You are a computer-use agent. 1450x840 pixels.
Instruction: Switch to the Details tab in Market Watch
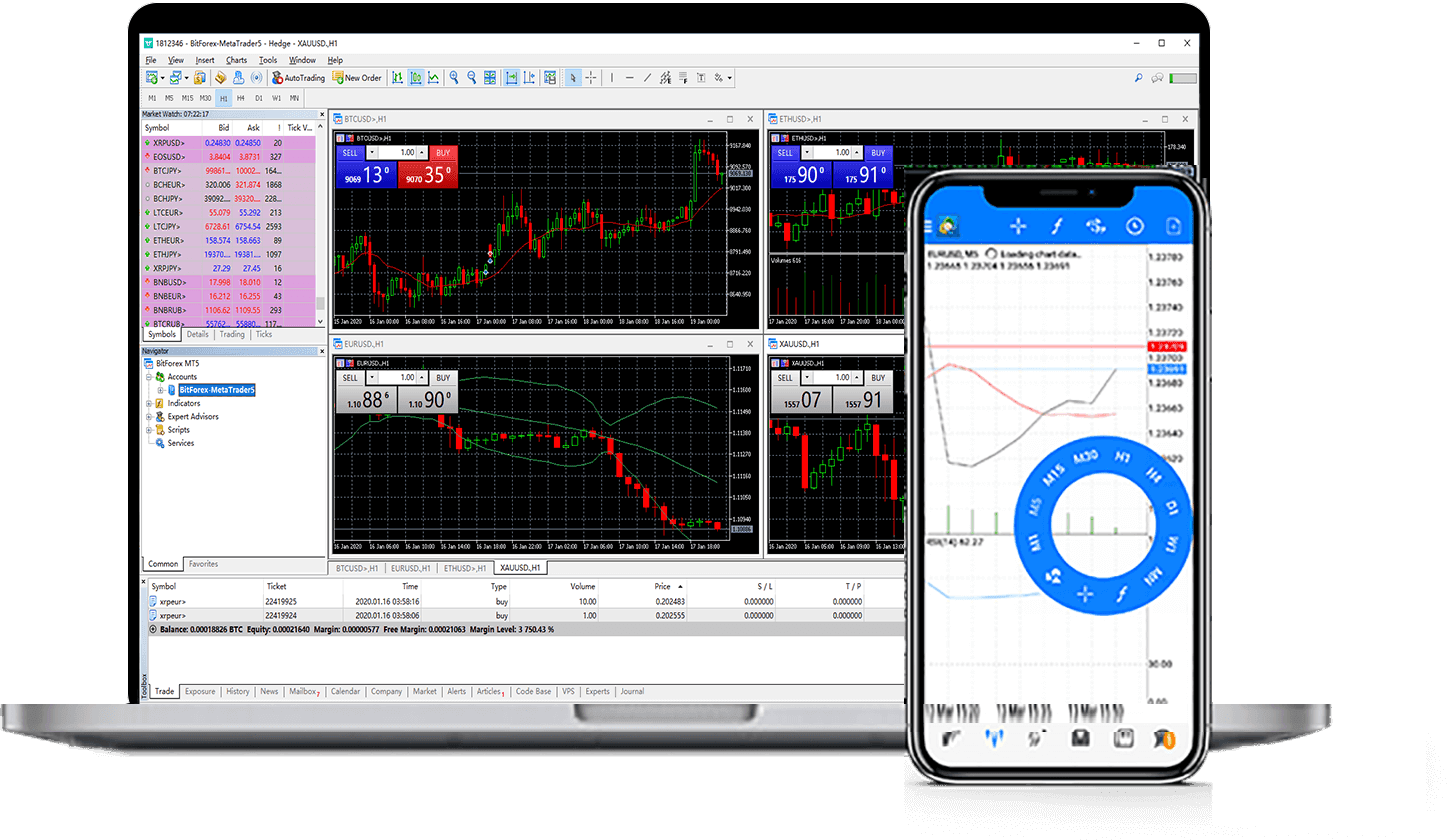[x=198, y=334]
